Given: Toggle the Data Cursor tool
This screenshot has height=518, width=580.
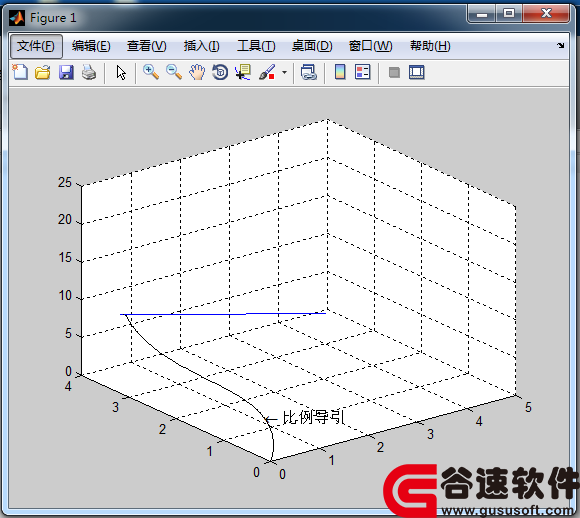Looking at the screenshot, I should [243, 72].
